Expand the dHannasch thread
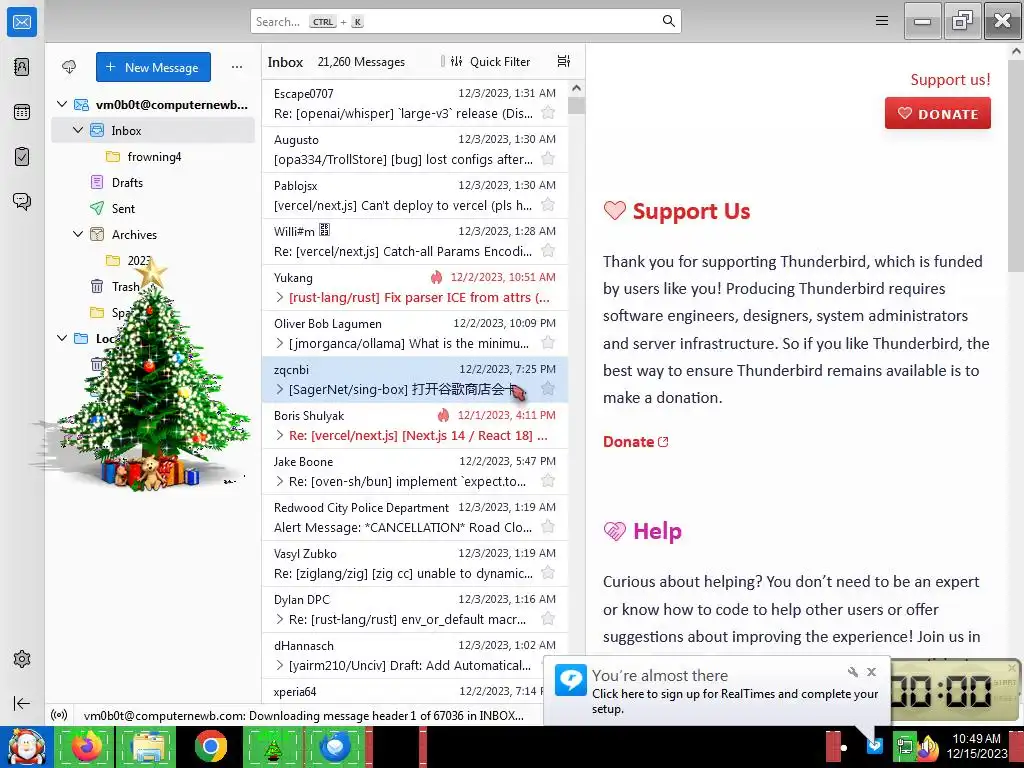 [280, 665]
